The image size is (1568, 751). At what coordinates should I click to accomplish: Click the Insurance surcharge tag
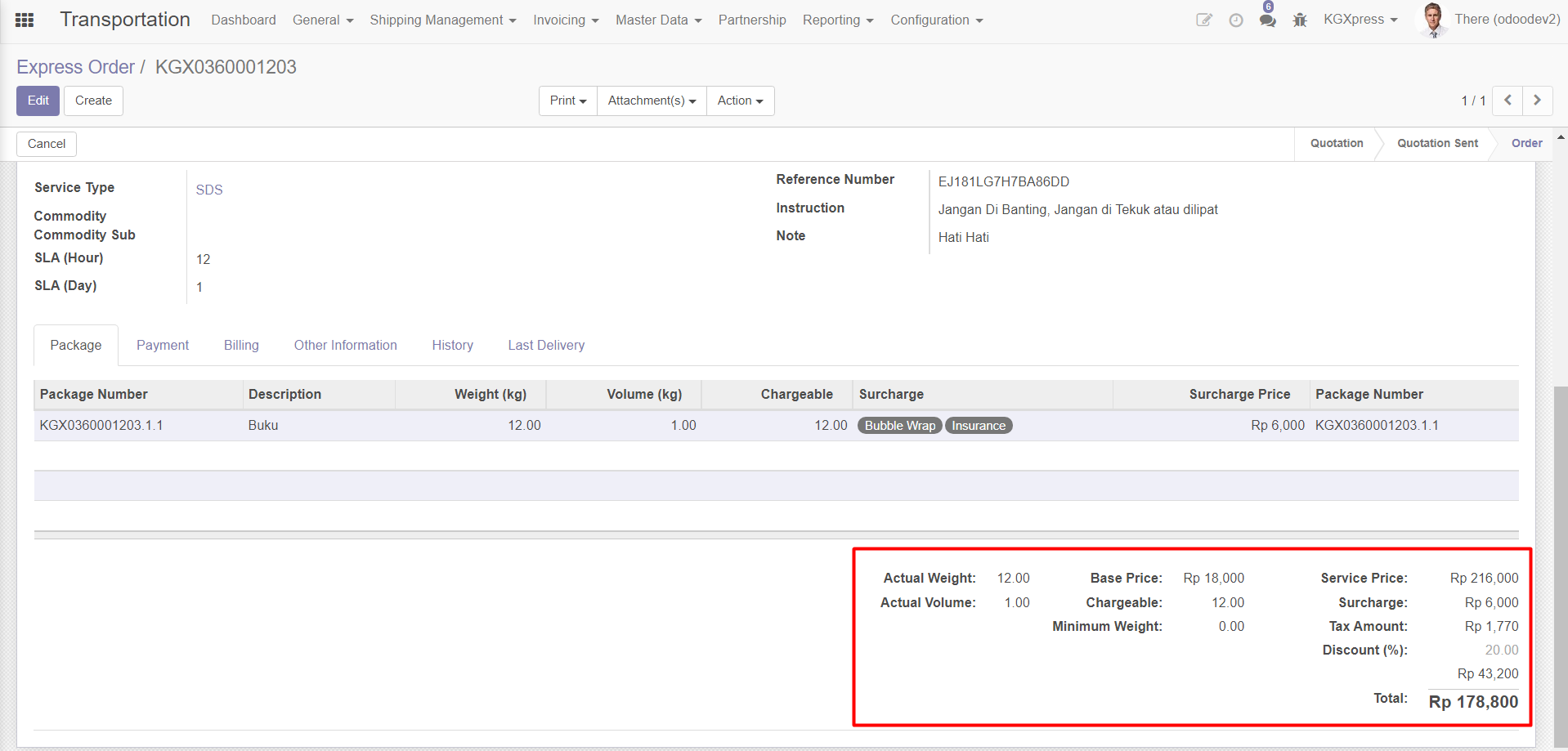(979, 426)
